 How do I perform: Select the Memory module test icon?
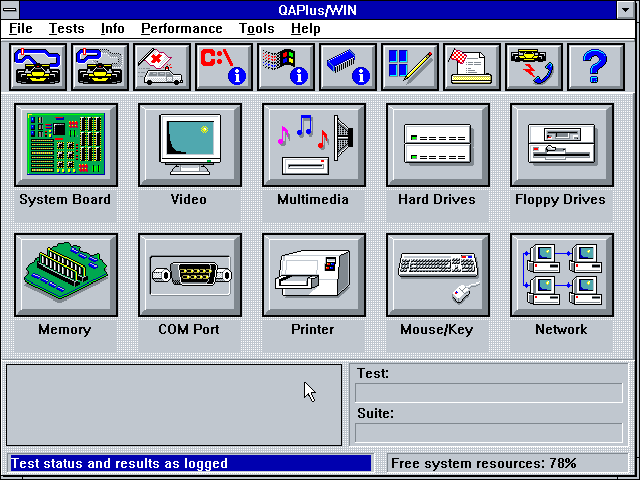66,275
